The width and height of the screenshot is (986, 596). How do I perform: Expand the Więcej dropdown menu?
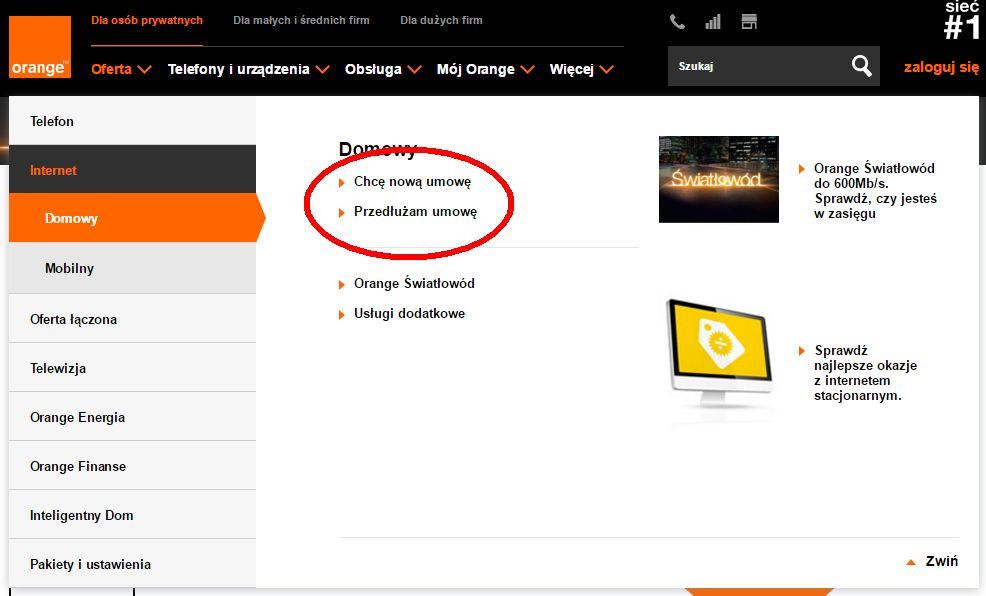tap(581, 69)
